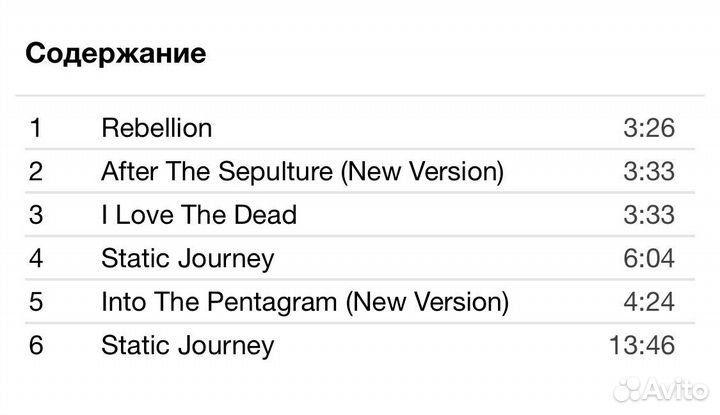Click the Содержание heading

115,53
